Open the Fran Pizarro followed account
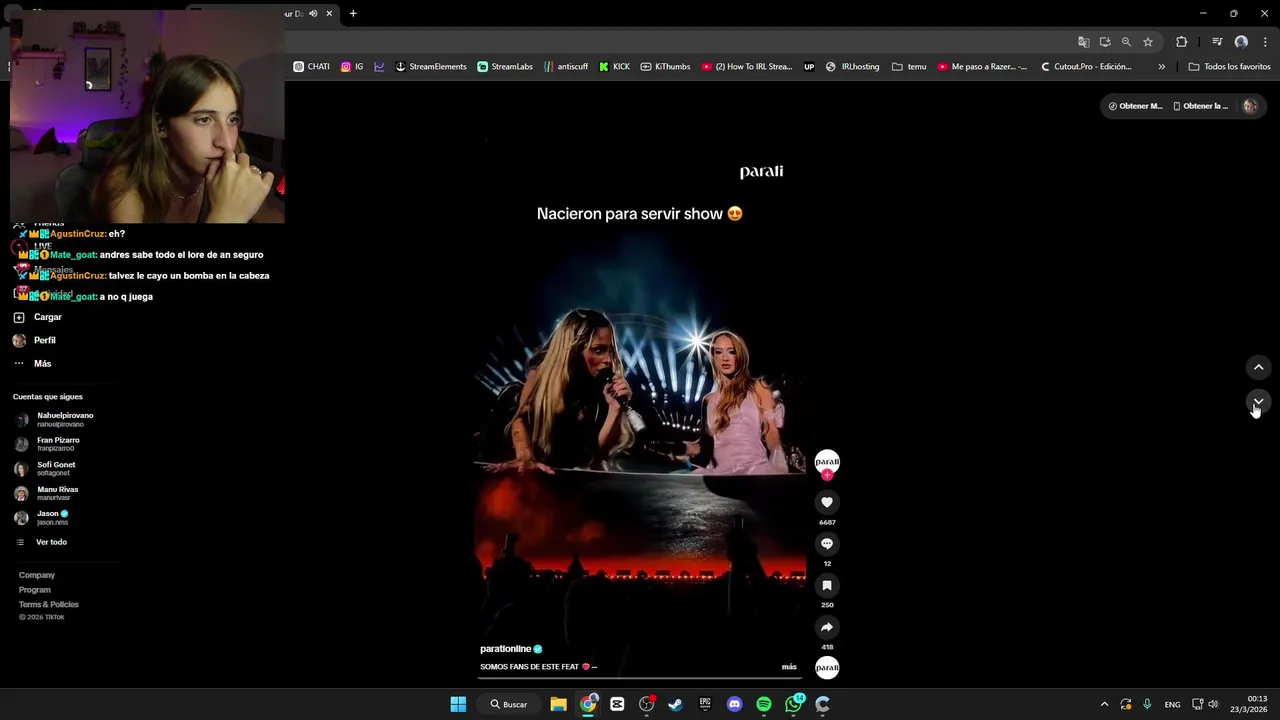This screenshot has height=720, width=1280. 48,444
